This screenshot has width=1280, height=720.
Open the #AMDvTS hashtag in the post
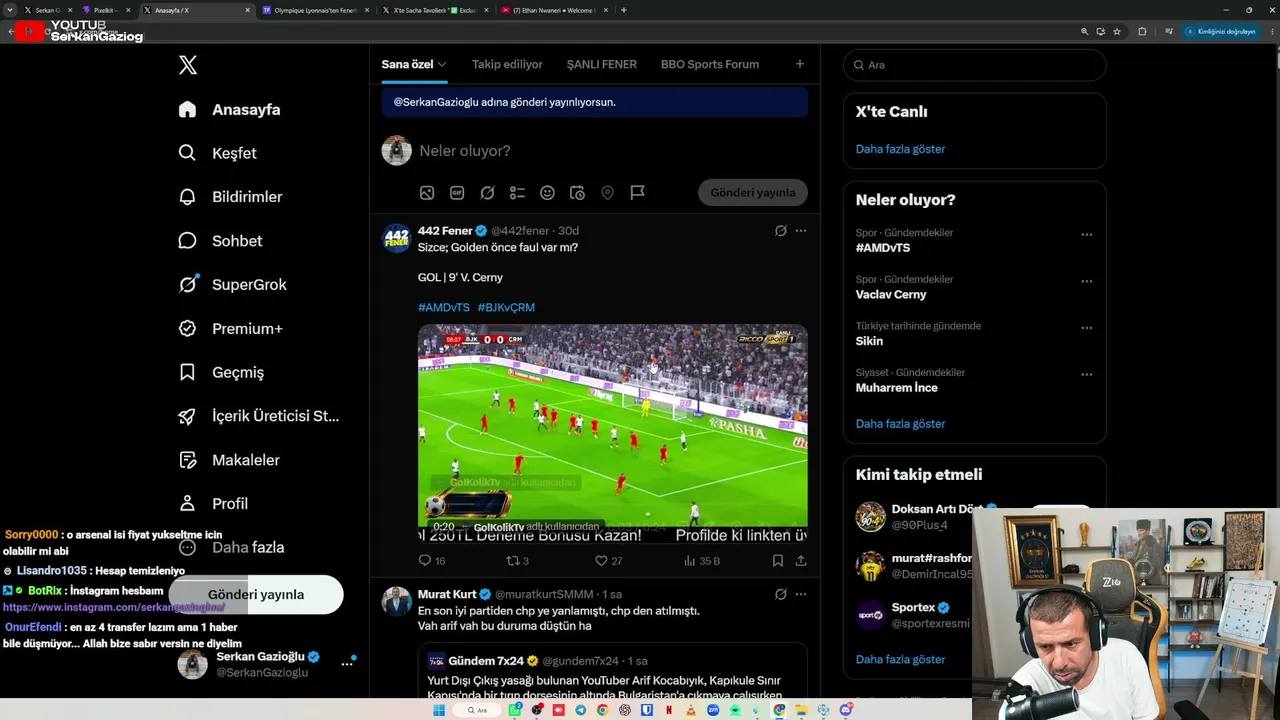[444, 308]
